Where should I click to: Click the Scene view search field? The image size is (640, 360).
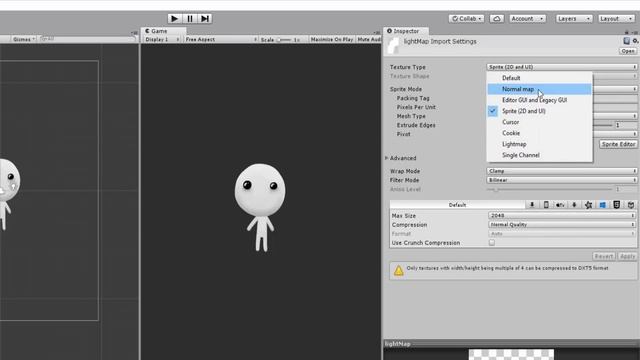[x=87, y=39]
